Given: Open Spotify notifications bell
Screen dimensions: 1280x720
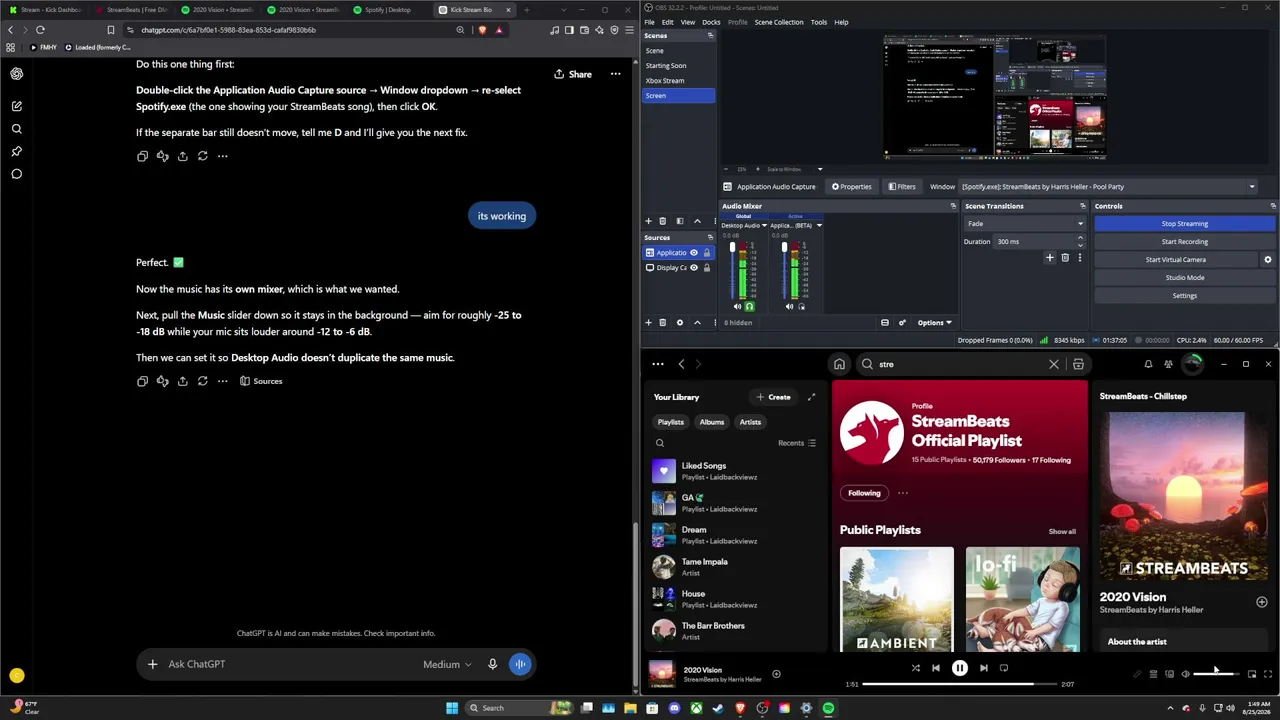Looking at the screenshot, I should pos(1148,364).
